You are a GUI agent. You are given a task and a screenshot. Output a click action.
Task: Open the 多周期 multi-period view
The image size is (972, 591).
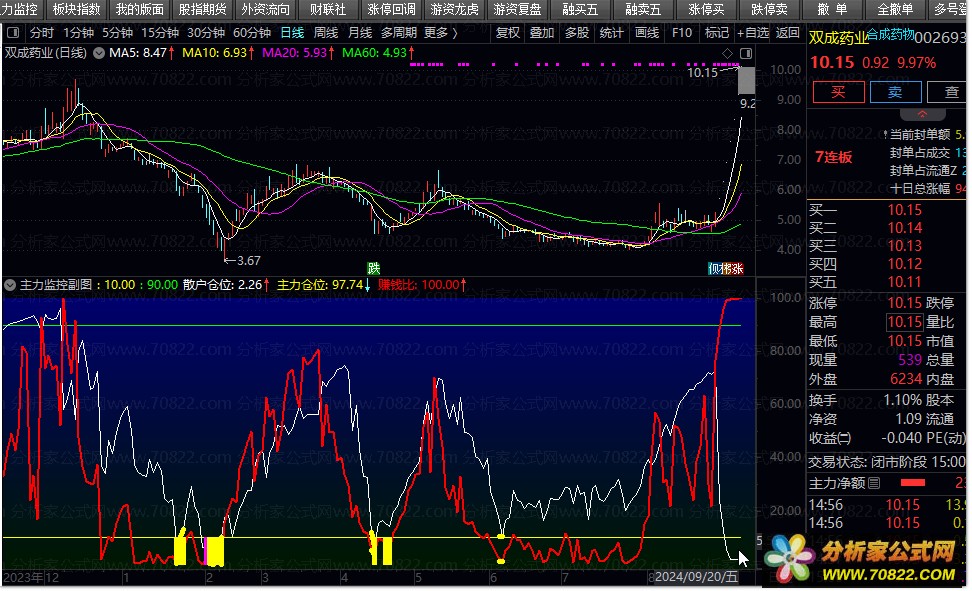pyautogui.click(x=399, y=33)
